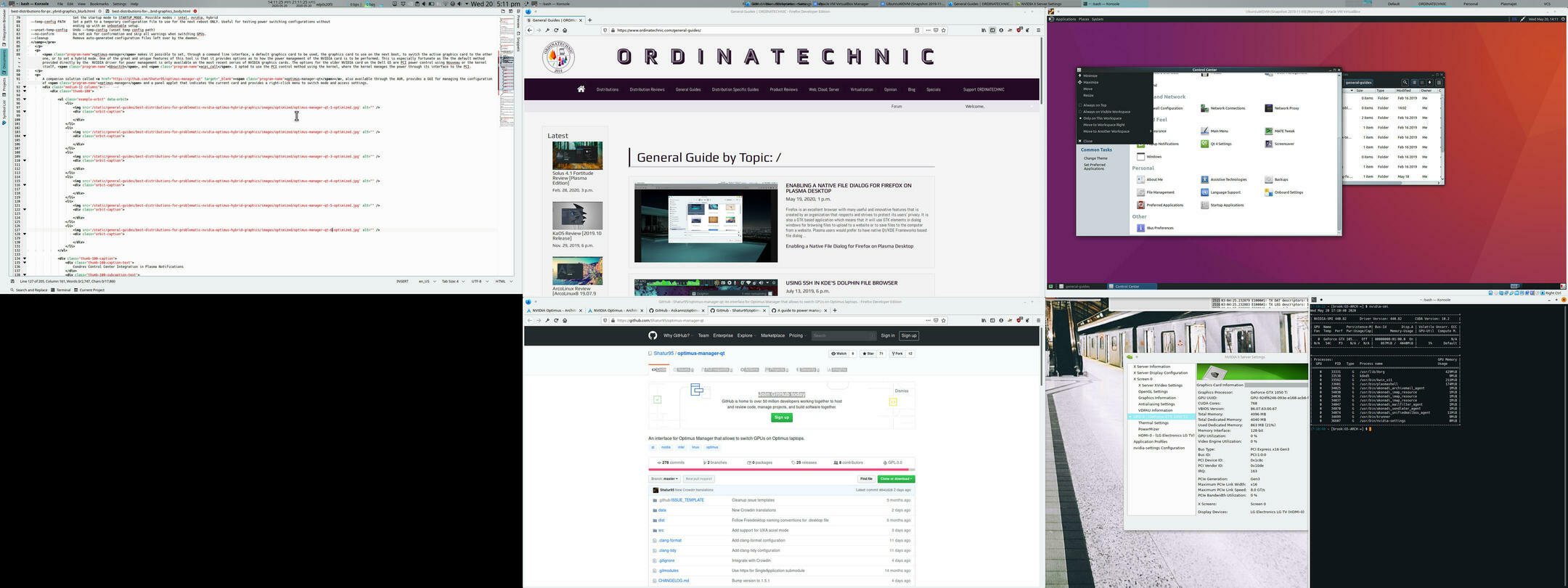Click the round ORDINATECHNIC site logo
The height and width of the screenshot is (588, 1568).
[558, 57]
